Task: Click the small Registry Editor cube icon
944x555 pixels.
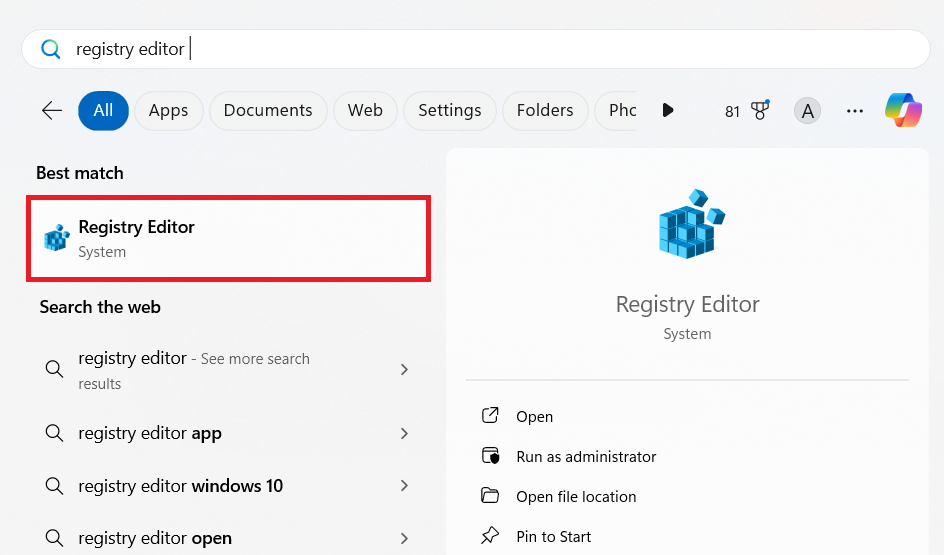Action: click(x=57, y=237)
